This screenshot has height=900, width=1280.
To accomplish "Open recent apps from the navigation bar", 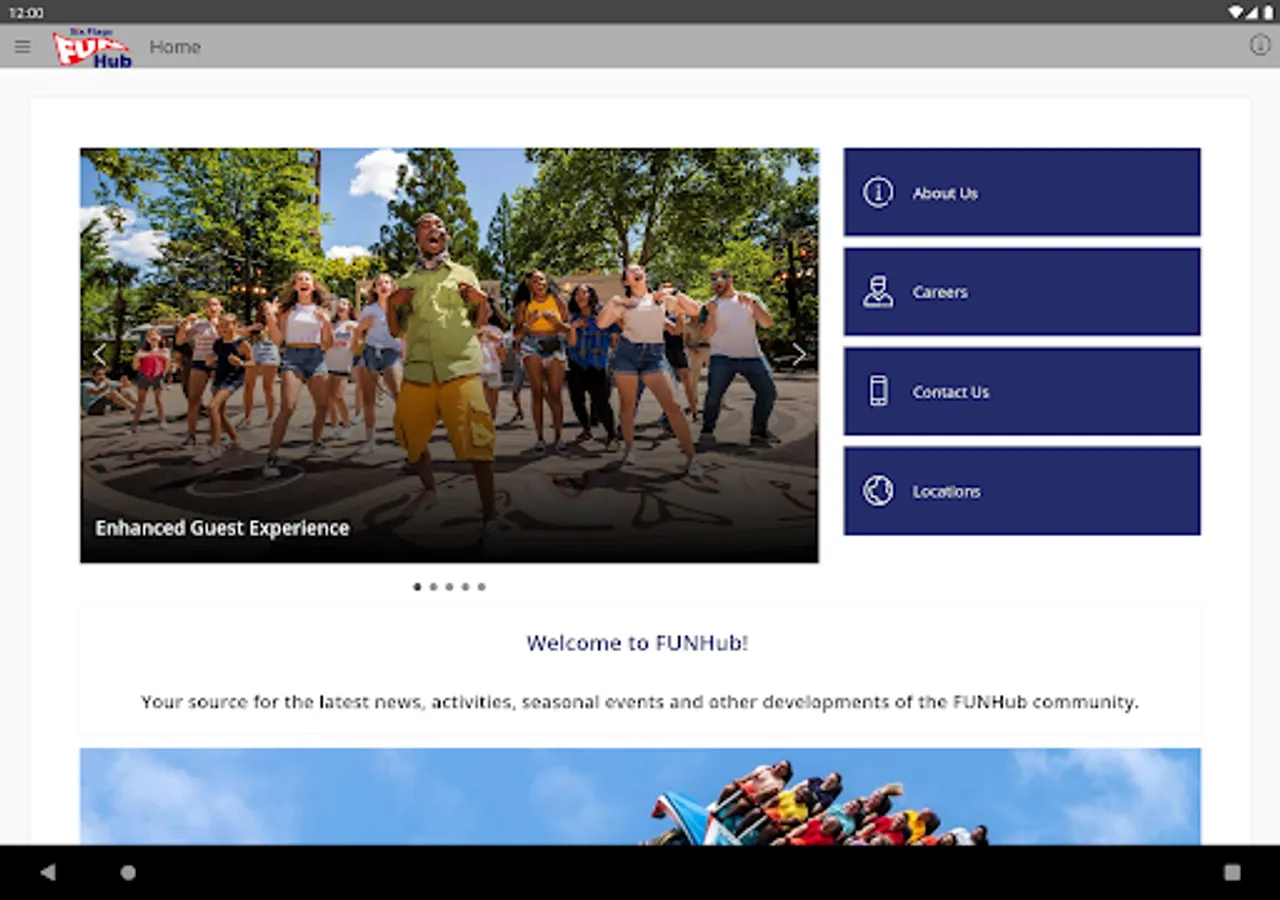I will (1232, 871).
